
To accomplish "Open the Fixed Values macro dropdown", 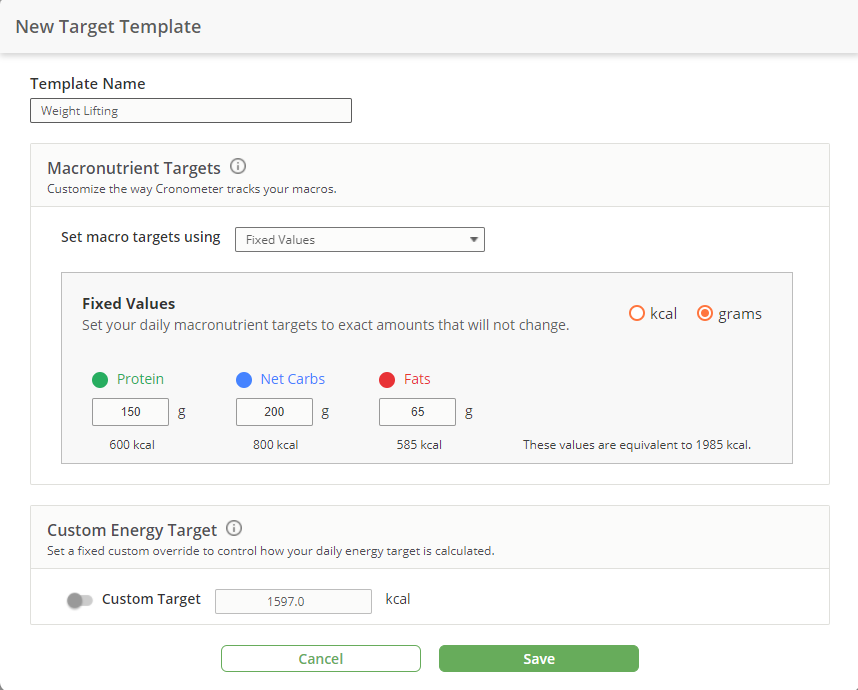I will pos(360,240).
